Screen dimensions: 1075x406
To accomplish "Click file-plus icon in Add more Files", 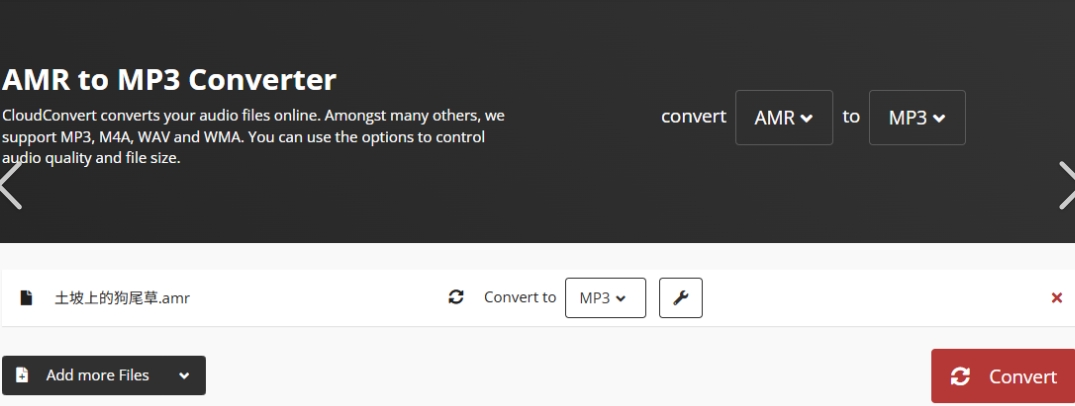I will click(x=22, y=375).
